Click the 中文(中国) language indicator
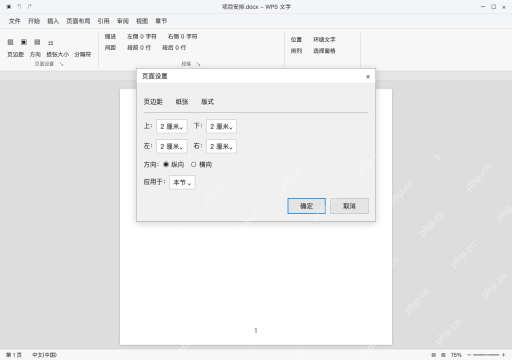 click(44, 355)
